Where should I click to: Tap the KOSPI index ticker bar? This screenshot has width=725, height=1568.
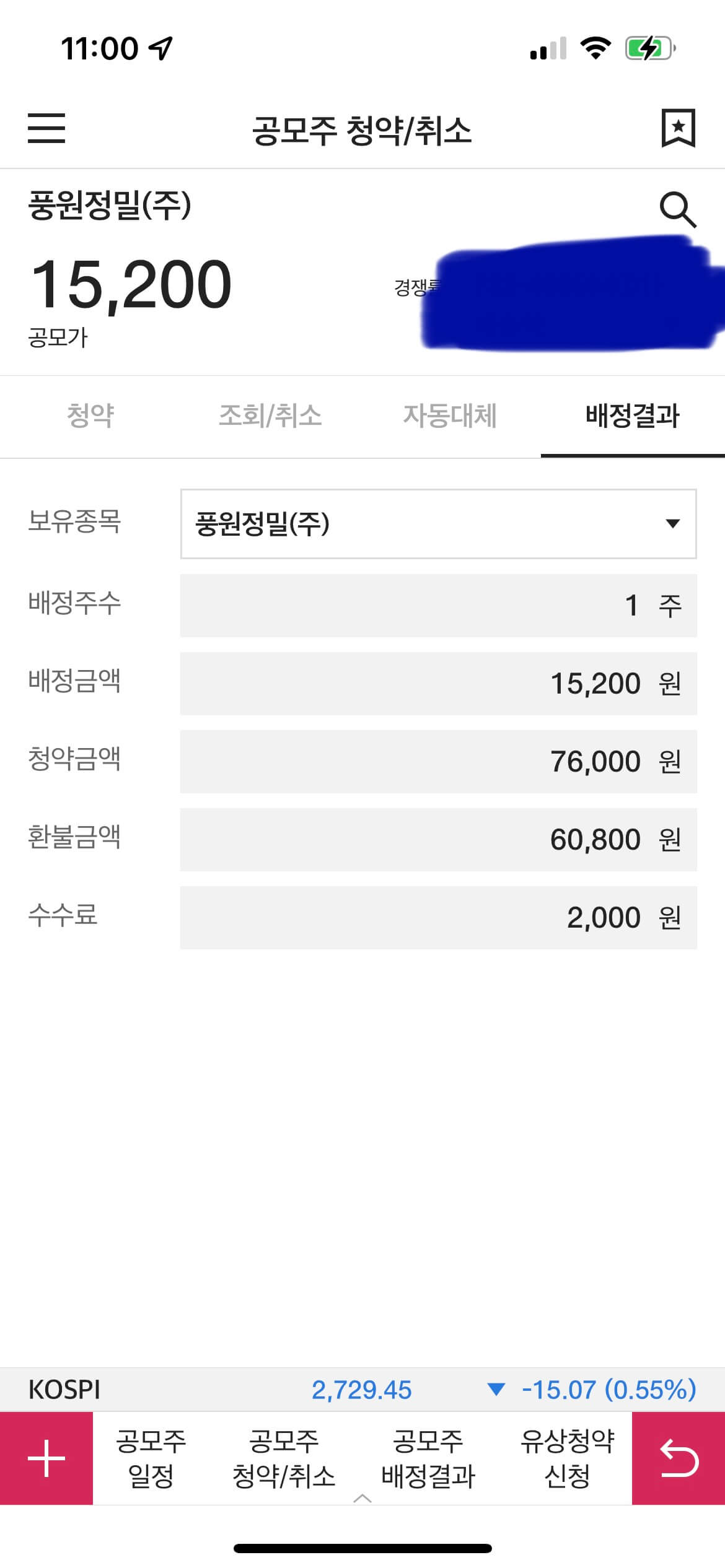[x=362, y=1390]
